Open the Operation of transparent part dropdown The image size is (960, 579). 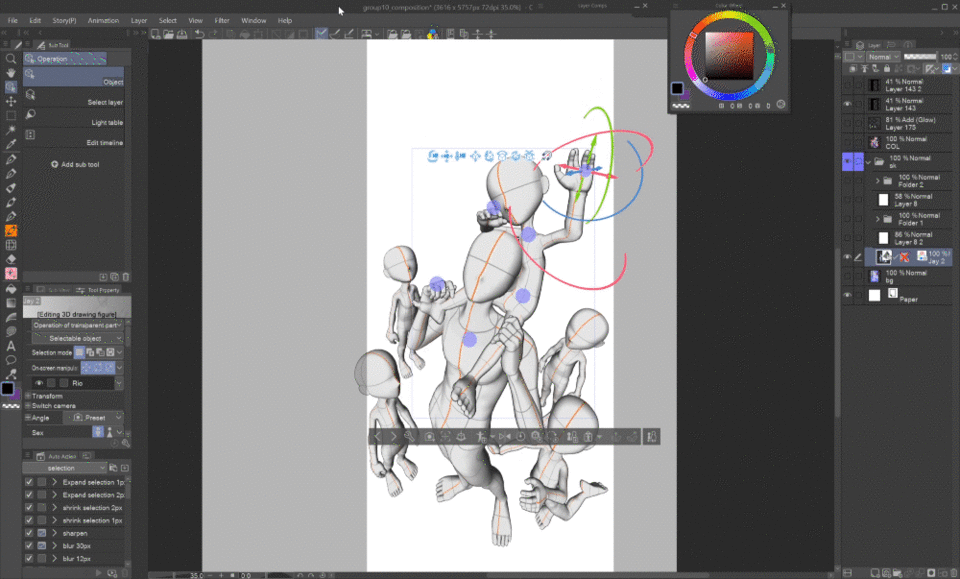tap(77, 325)
